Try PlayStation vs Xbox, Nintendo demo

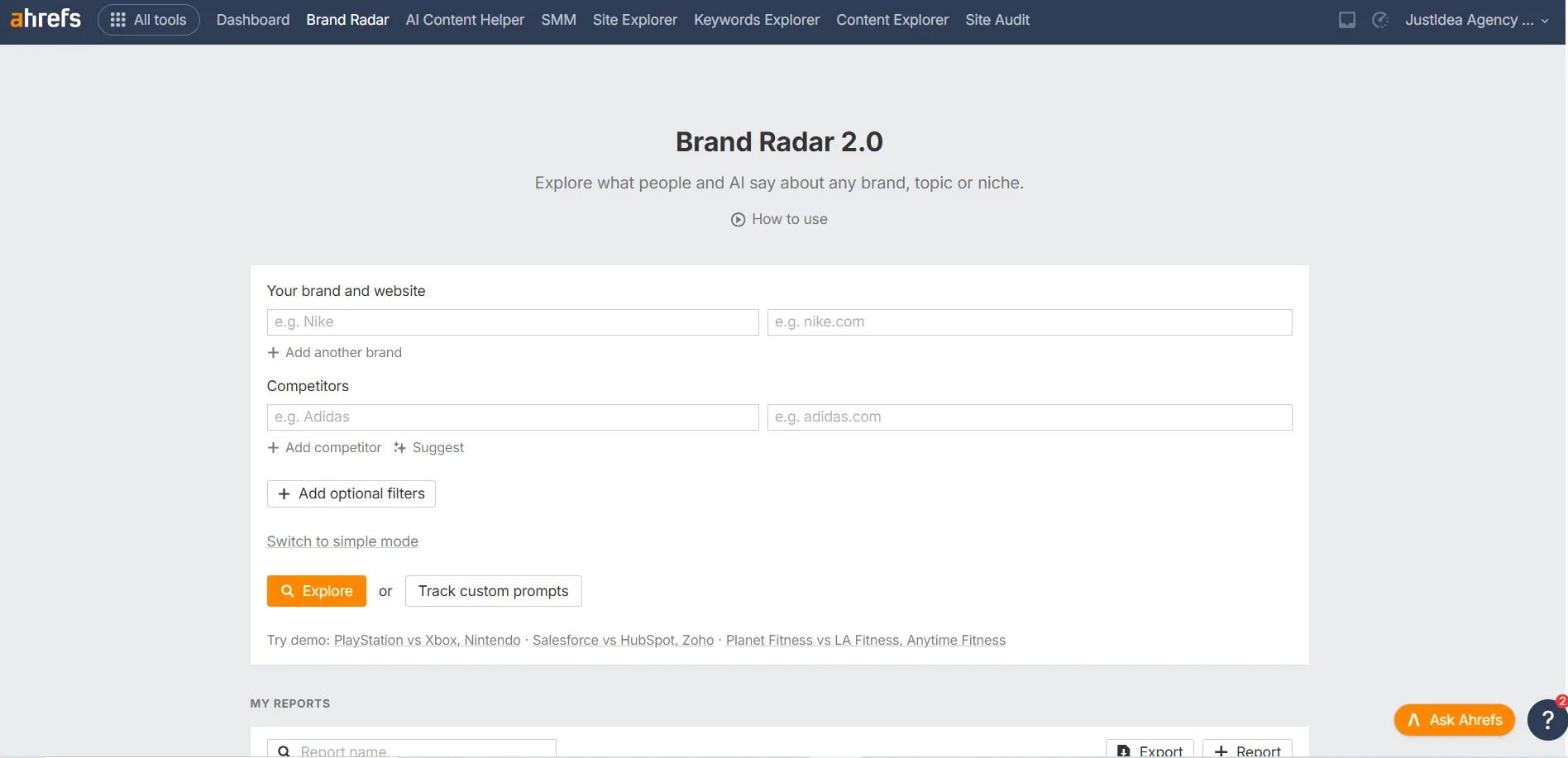pyautogui.click(x=428, y=641)
